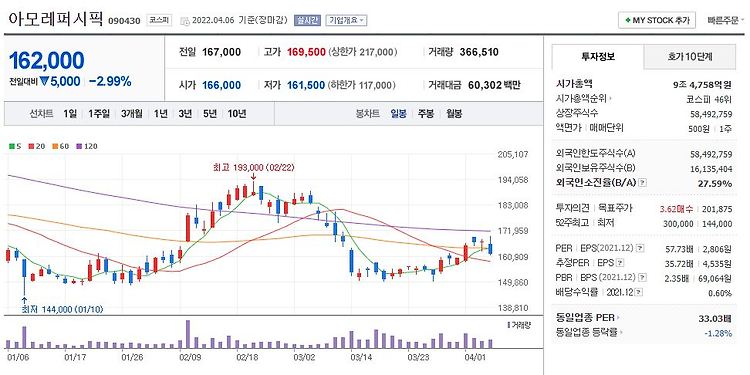Screen dimensions: 750x375
Task: Click the 외국인소진율 value 27.59%
Action: (716, 183)
